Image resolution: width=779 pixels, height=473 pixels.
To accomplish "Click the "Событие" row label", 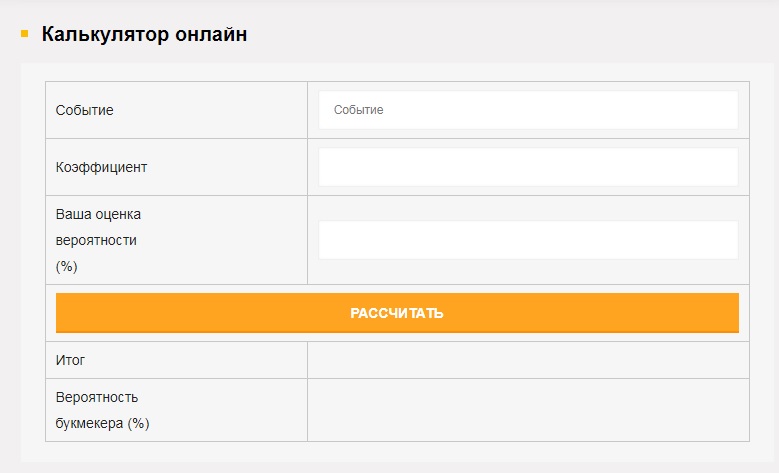I will click(x=85, y=110).
